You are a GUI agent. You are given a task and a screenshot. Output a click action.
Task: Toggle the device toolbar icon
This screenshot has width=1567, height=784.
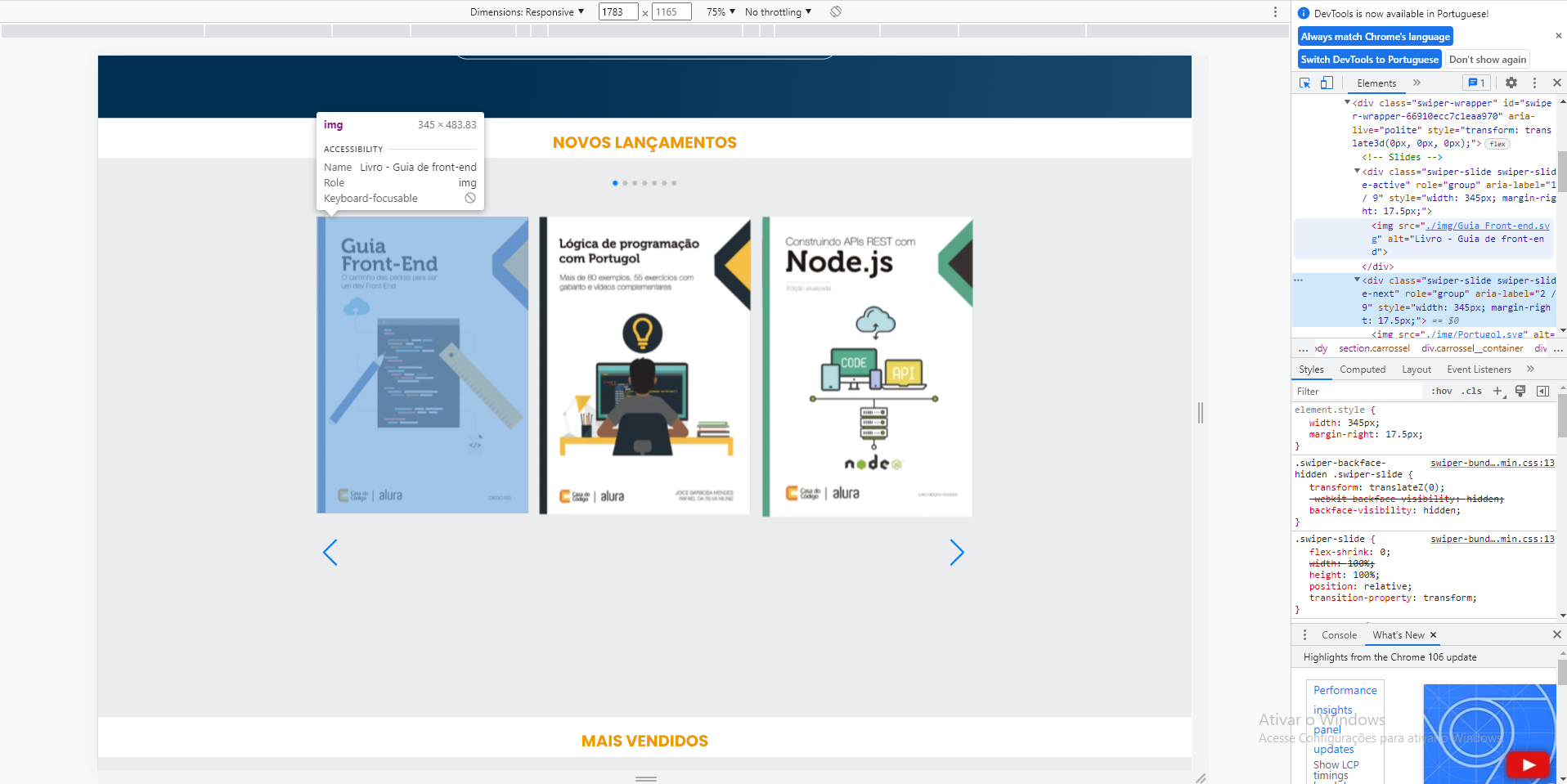tap(1327, 83)
